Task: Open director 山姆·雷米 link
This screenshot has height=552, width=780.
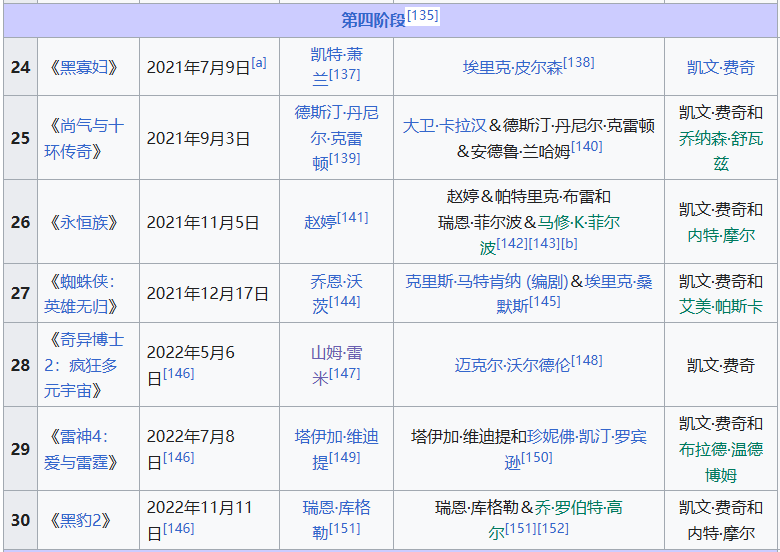Action: 336,353
